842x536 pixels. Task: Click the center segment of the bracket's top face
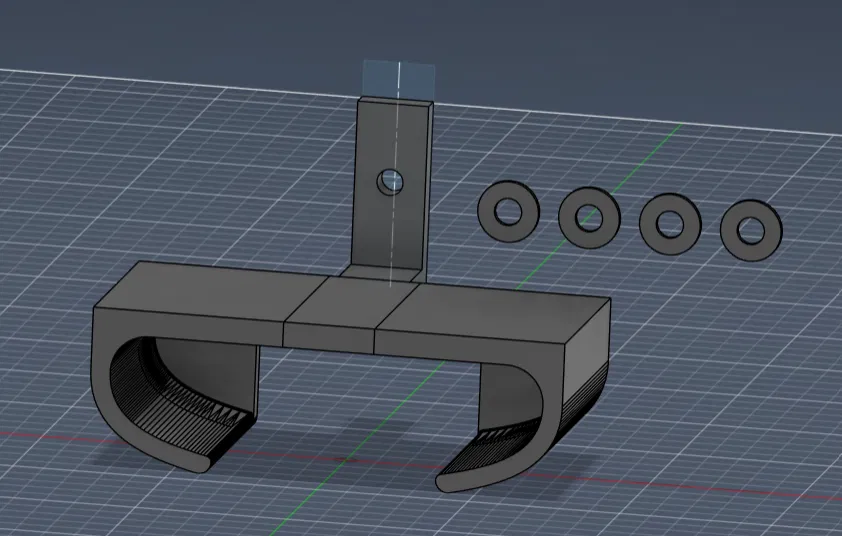[x=352, y=300]
